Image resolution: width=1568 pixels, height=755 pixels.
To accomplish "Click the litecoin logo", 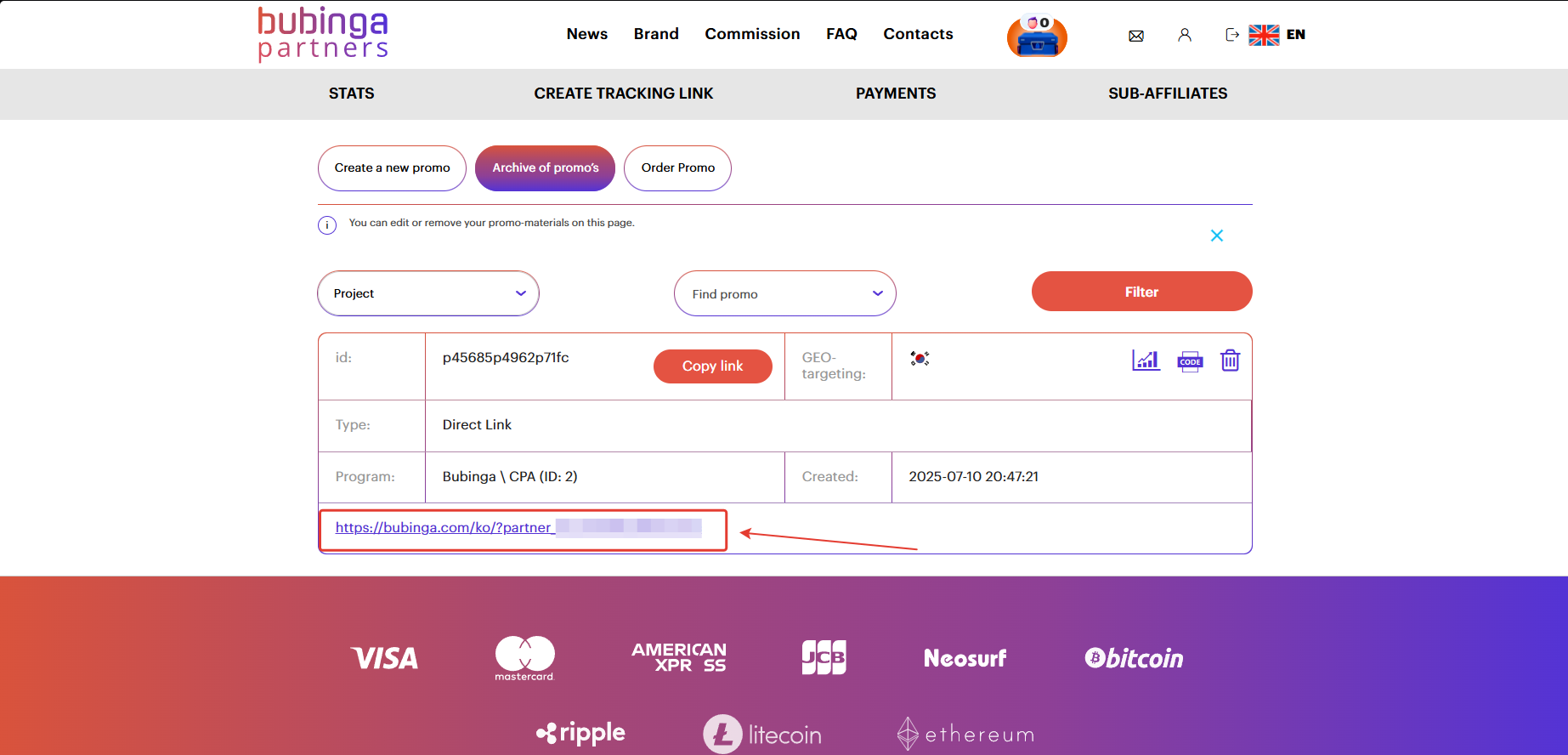I will click(x=762, y=734).
